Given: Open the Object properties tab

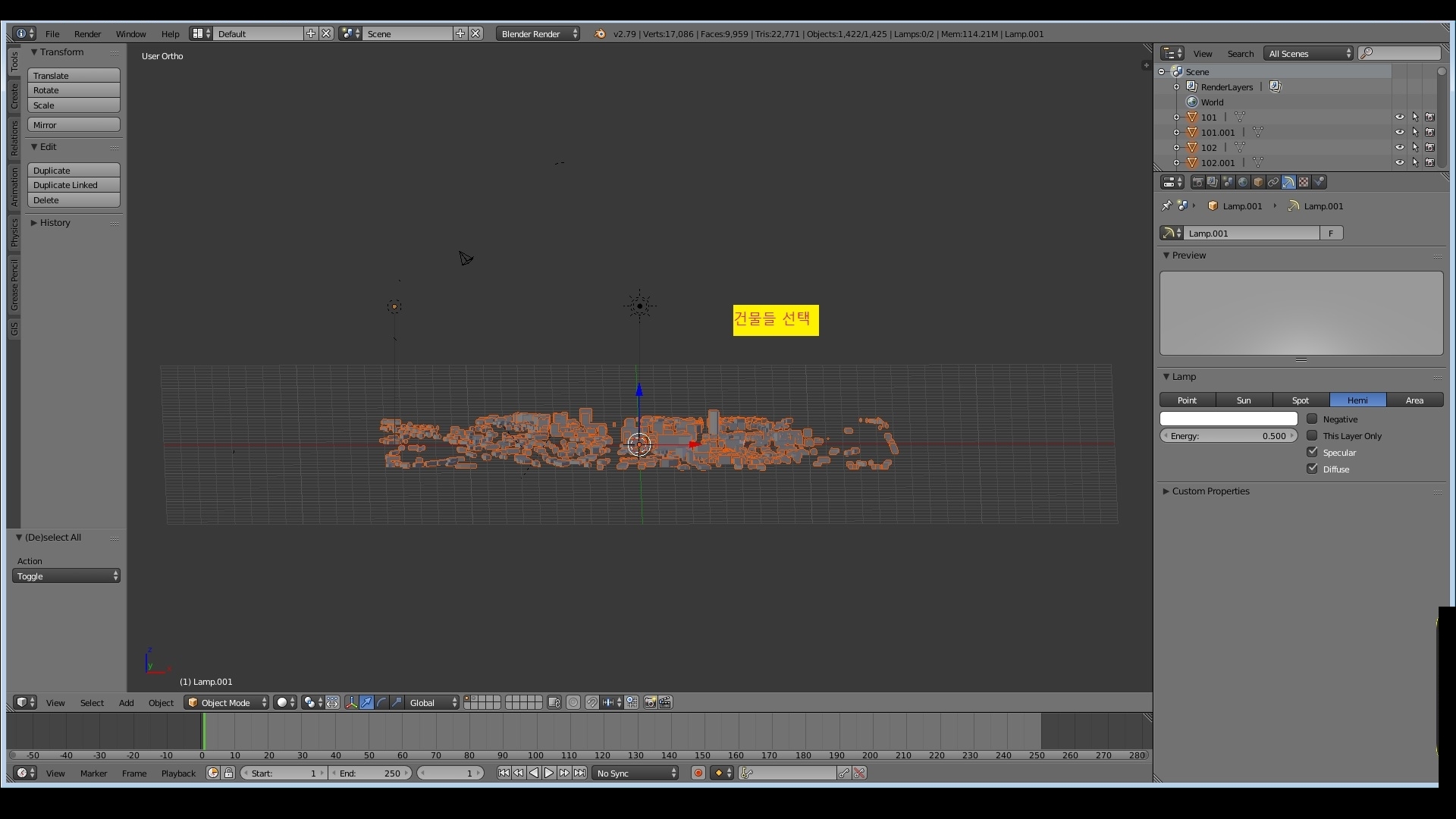Looking at the screenshot, I should 1258,182.
